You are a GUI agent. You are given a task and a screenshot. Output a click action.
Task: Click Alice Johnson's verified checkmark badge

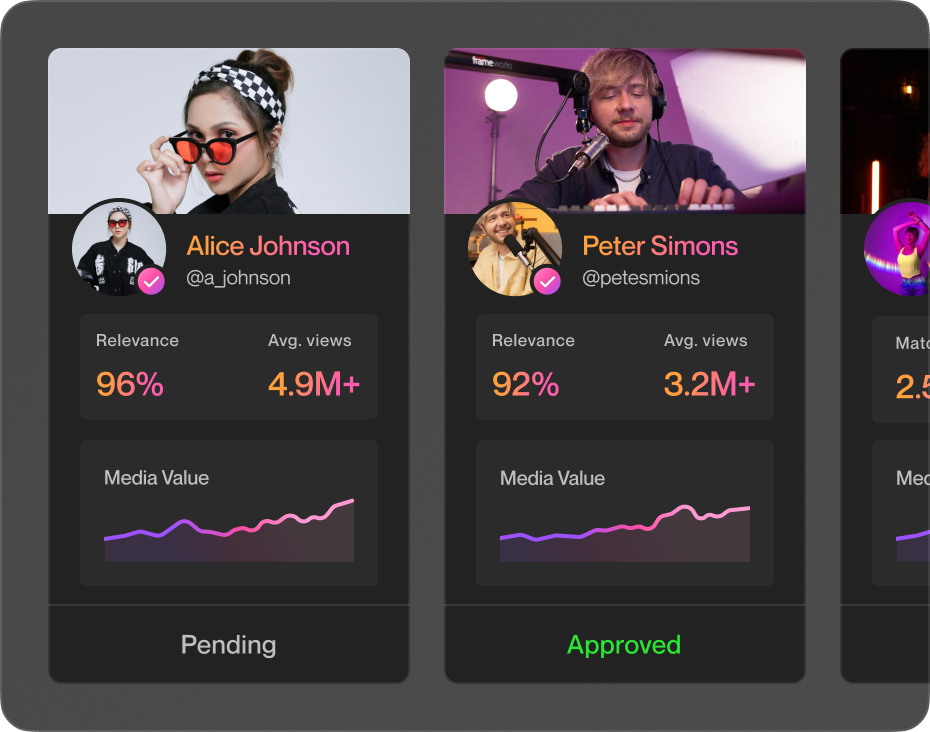[151, 282]
